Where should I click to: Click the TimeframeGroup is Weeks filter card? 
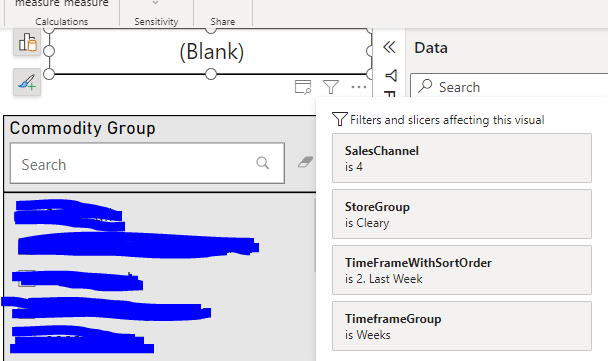point(462,326)
